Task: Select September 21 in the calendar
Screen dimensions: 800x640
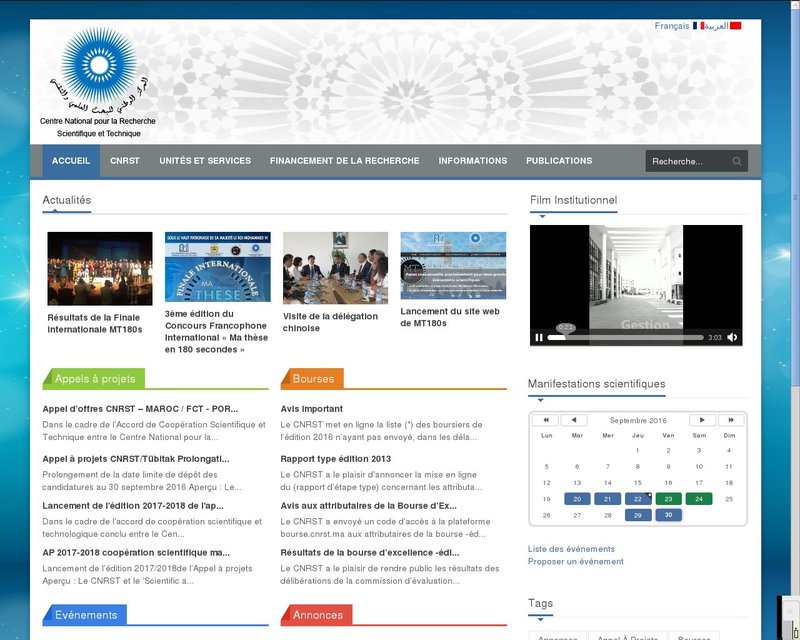Action: tap(608, 499)
